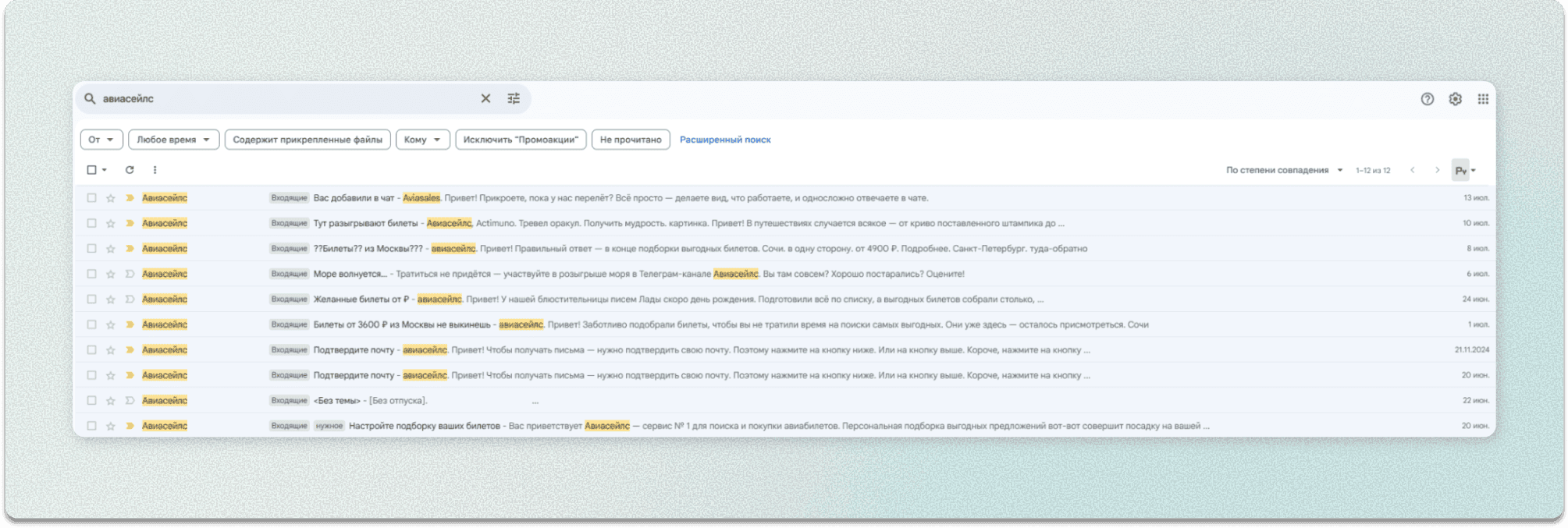Click the Refresh icon above the list
The width and height of the screenshot is (1568, 528).
click(130, 170)
